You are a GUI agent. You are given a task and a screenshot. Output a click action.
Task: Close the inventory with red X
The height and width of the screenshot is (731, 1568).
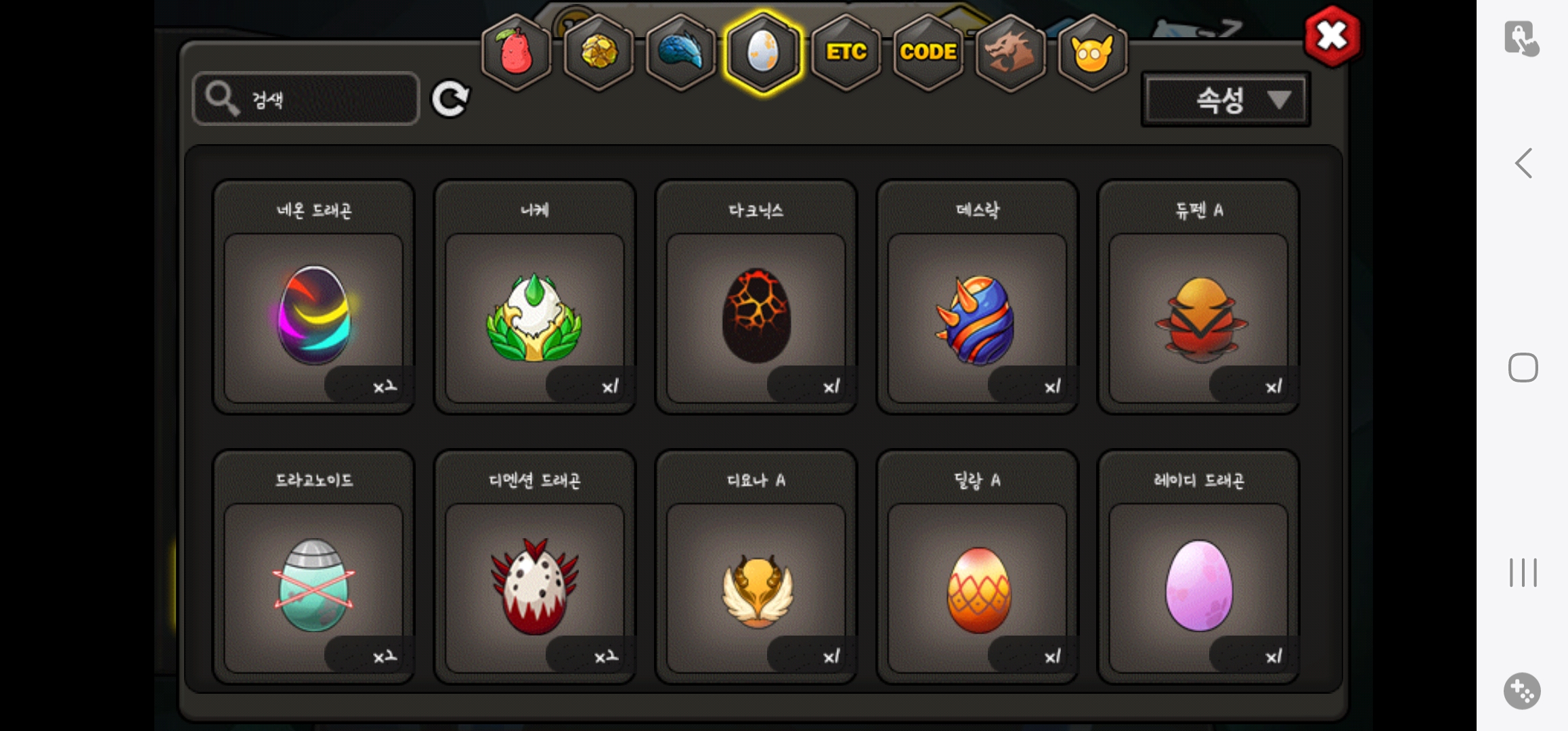[x=1332, y=36]
